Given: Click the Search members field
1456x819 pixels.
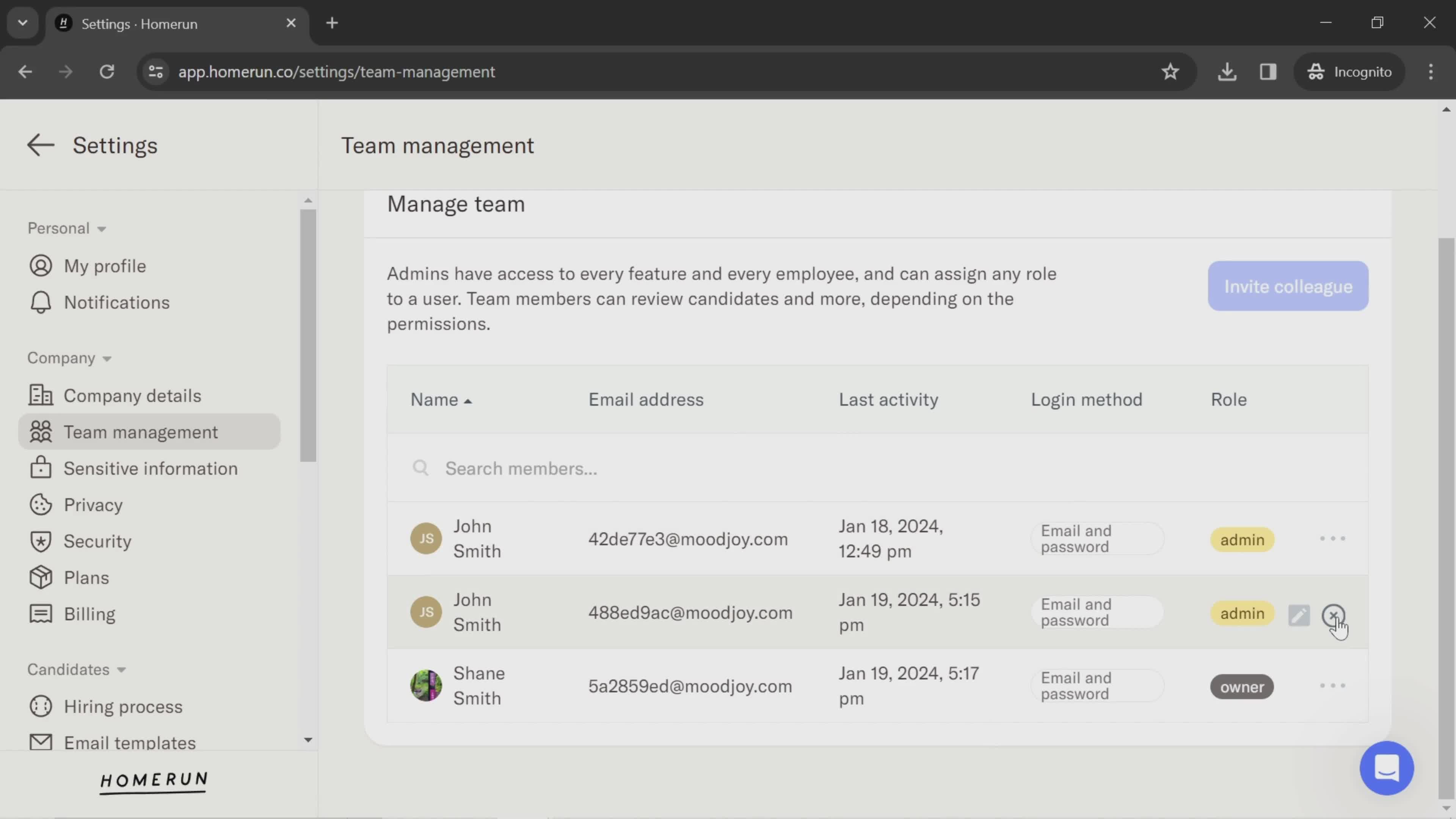Looking at the screenshot, I should [877, 468].
